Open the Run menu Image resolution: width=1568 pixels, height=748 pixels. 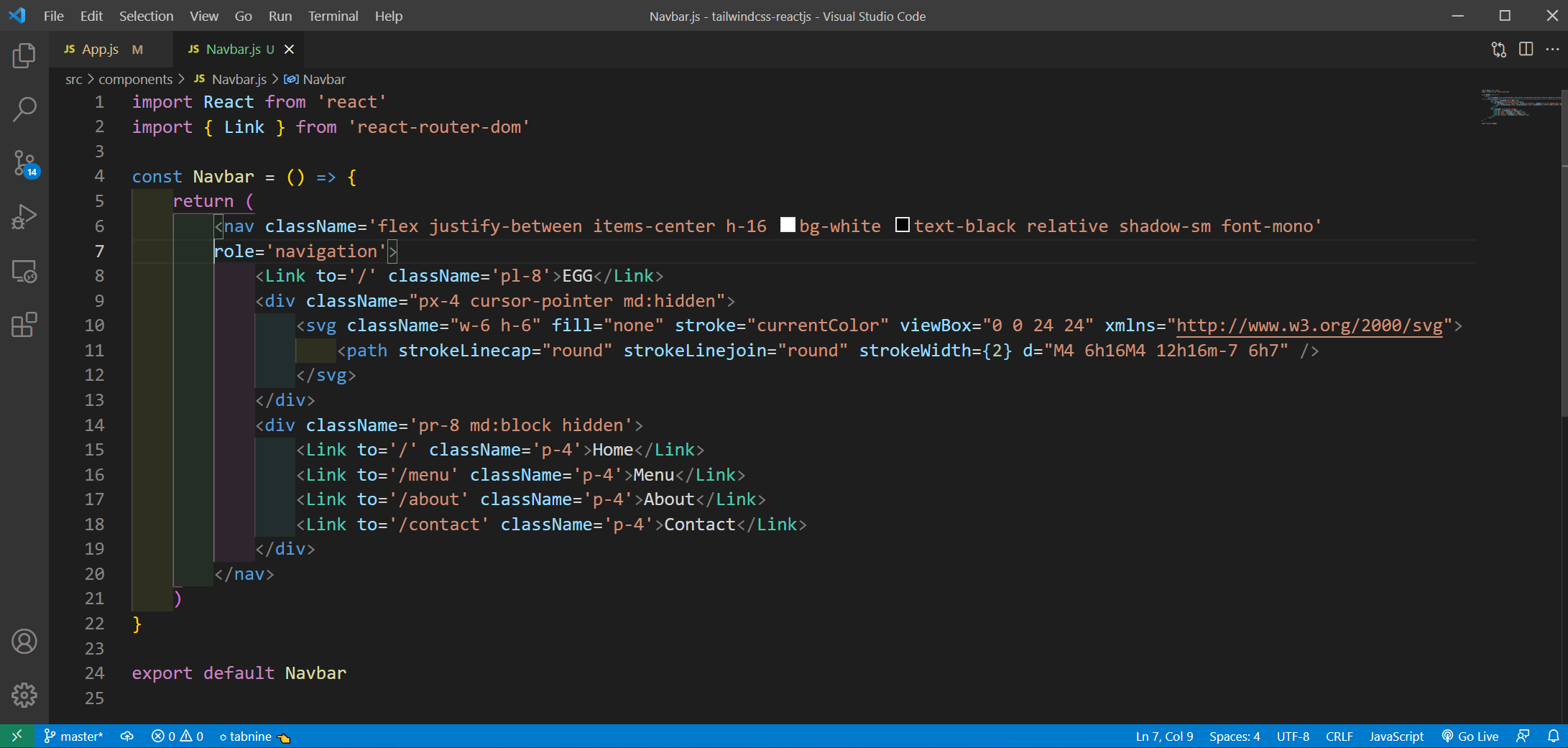[280, 16]
